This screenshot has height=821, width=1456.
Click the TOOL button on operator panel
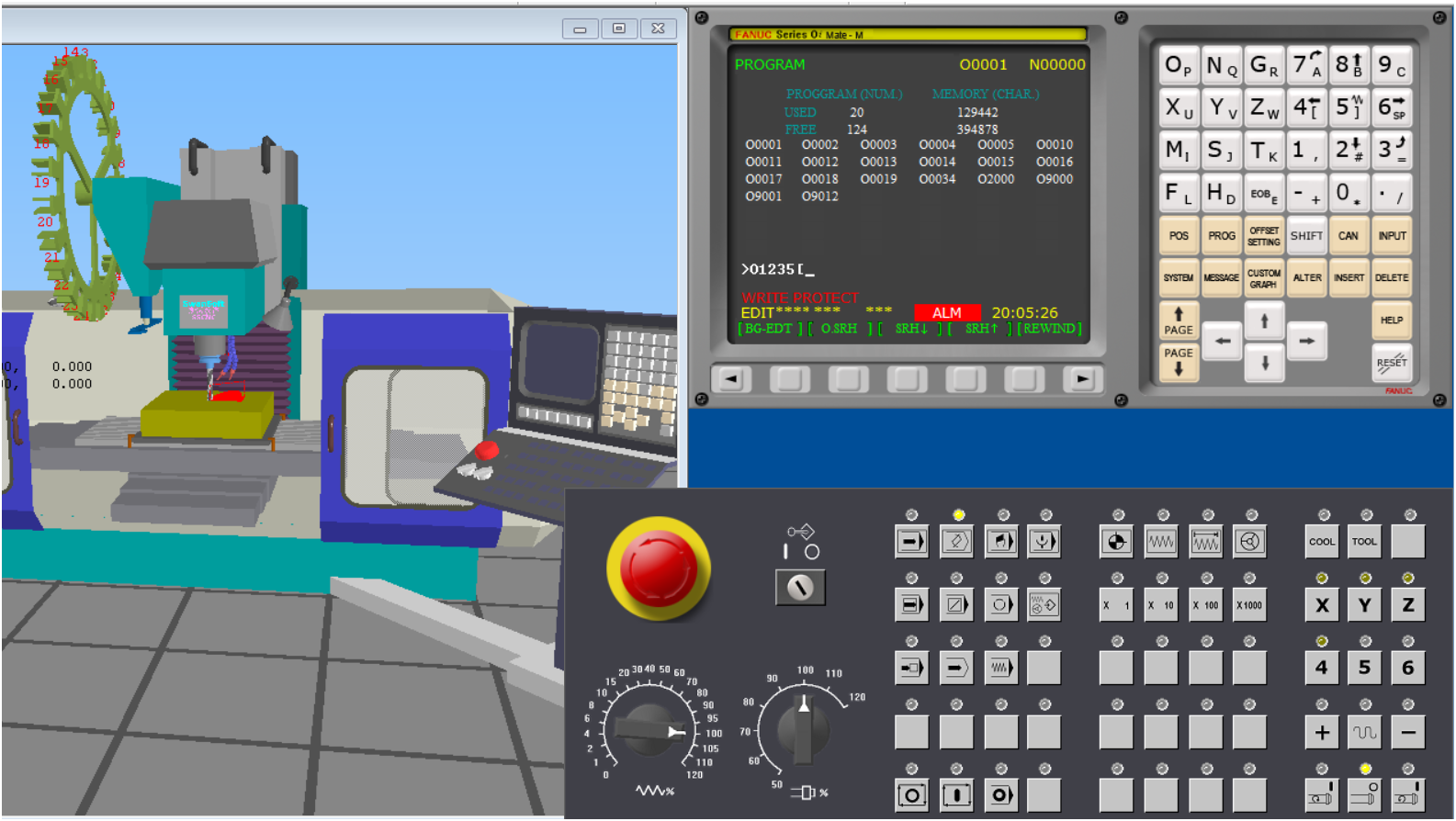pyautogui.click(x=1365, y=542)
